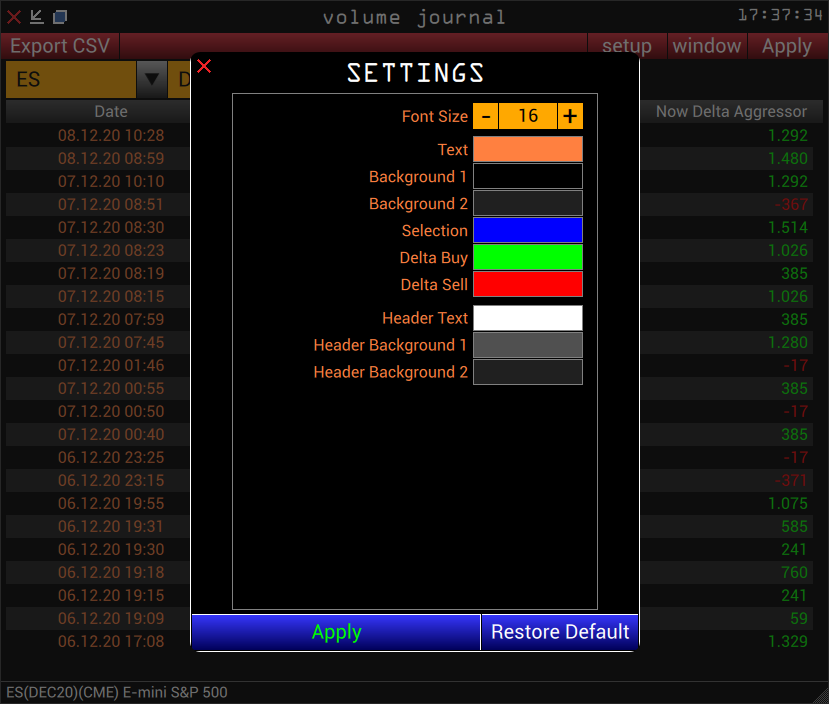
Task: Close the Settings dialog with the red X
Action: (x=204, y=66)
